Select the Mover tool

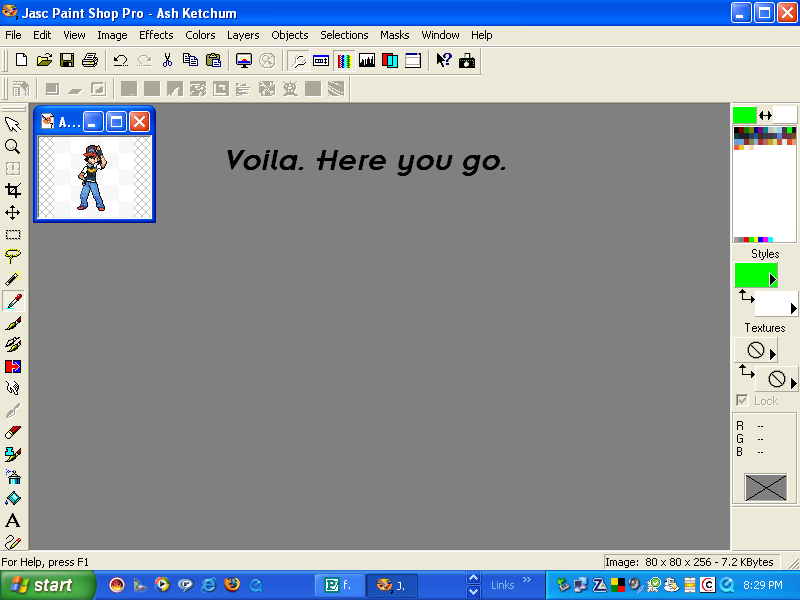pos(13,212)
